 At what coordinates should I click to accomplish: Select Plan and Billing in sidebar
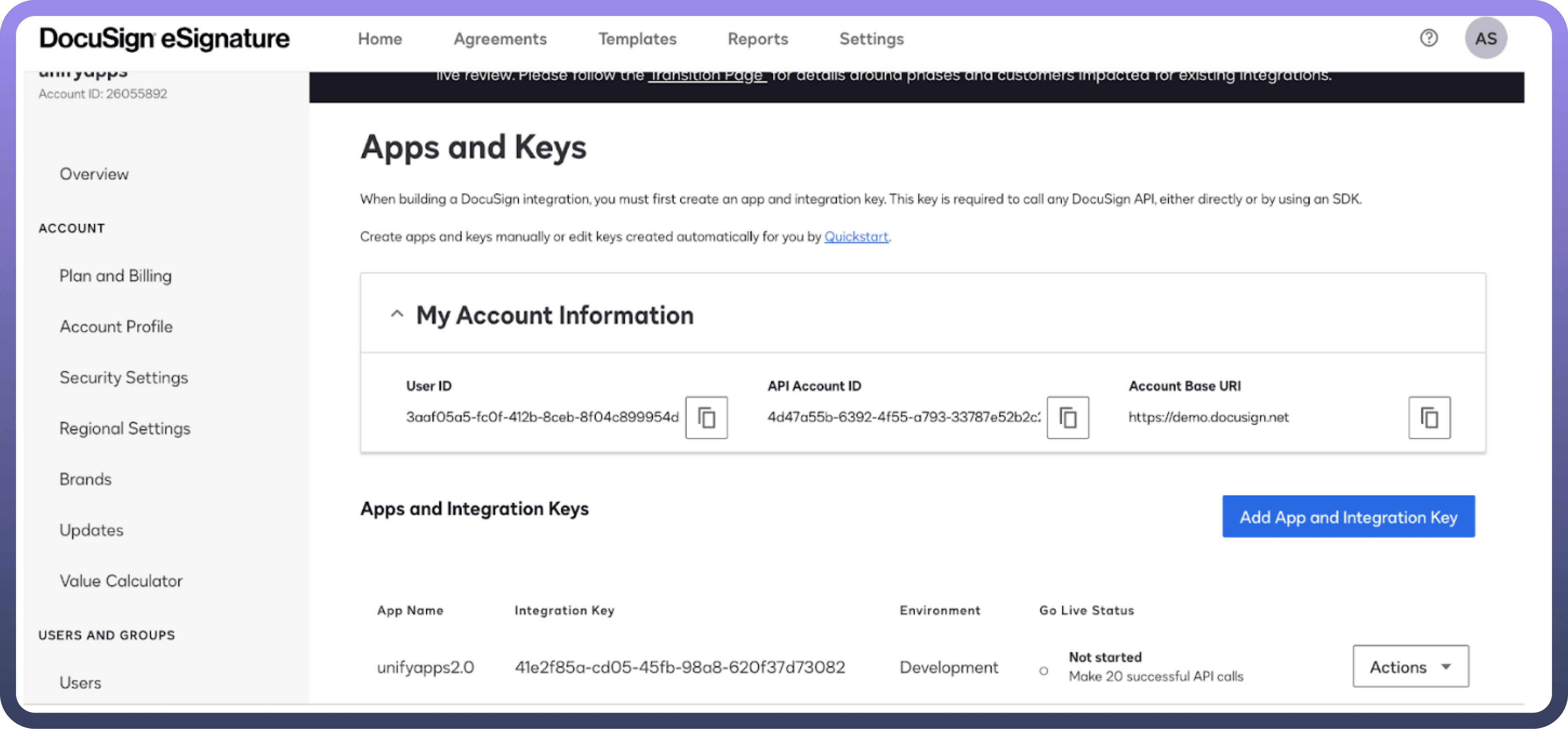click(x=116, y=276)
